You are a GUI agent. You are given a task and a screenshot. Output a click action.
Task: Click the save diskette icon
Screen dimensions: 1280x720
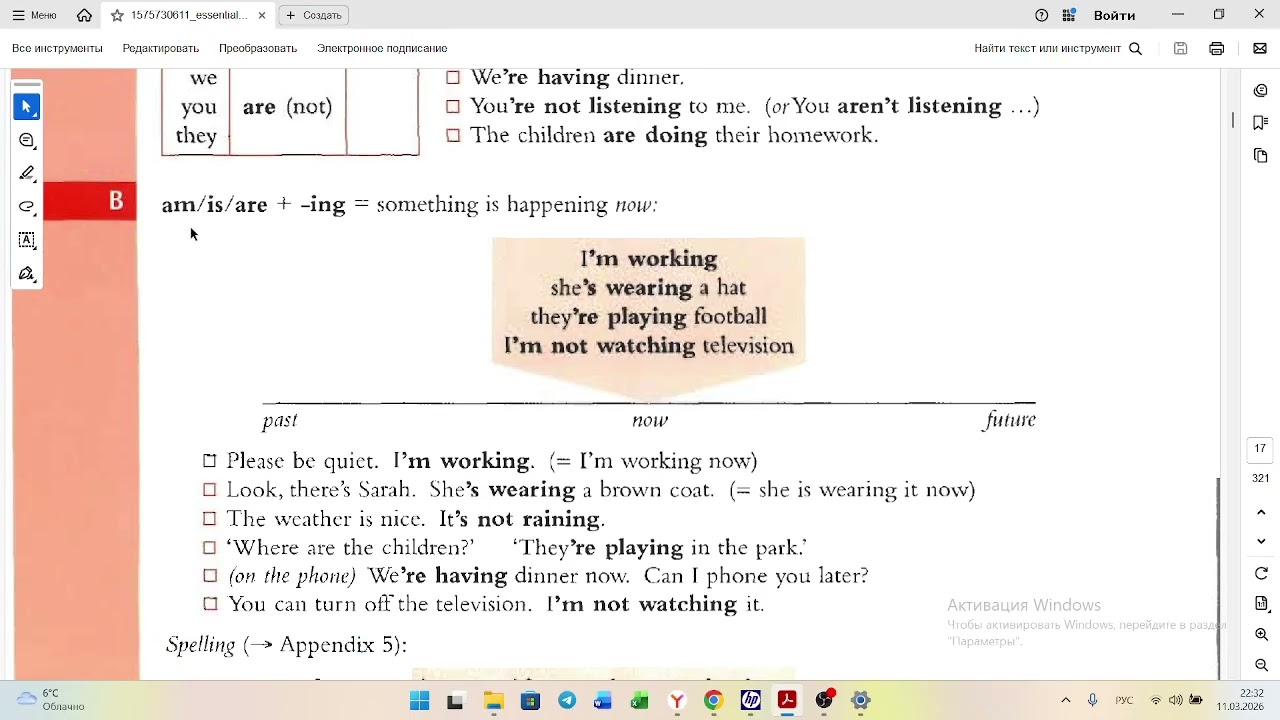(1180, 48)
